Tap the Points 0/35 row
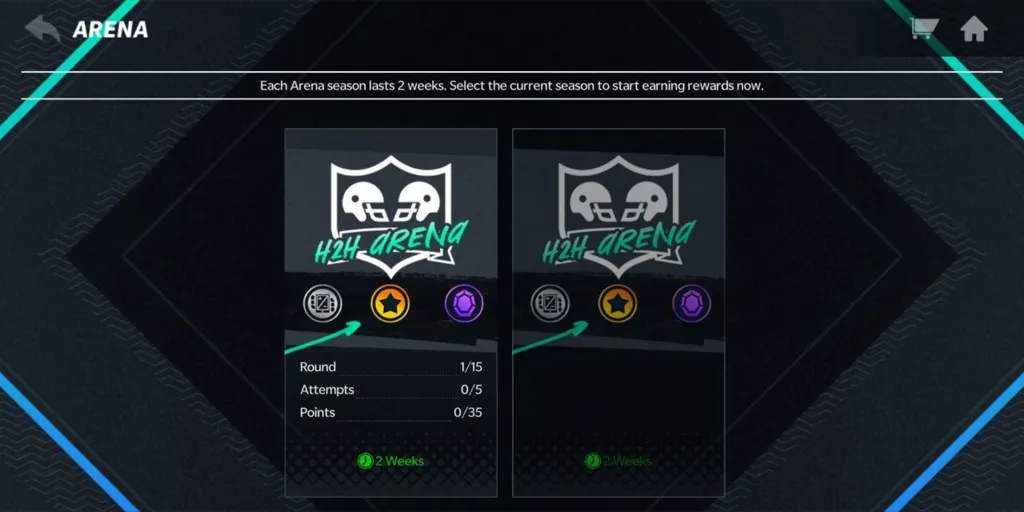The width and height of the screenshot is (1024, 512). pos(391,413)
